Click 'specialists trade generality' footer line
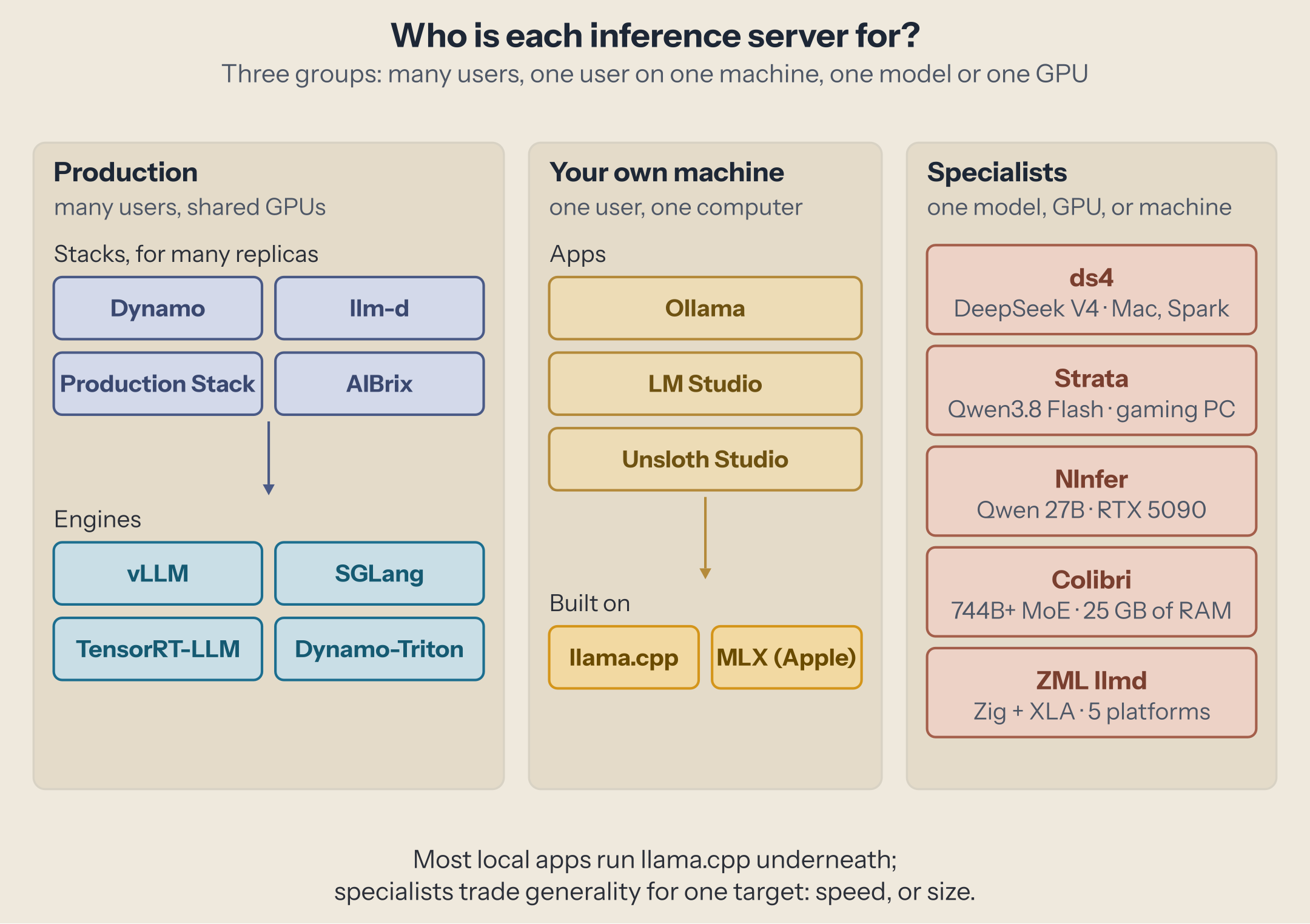 655,892
